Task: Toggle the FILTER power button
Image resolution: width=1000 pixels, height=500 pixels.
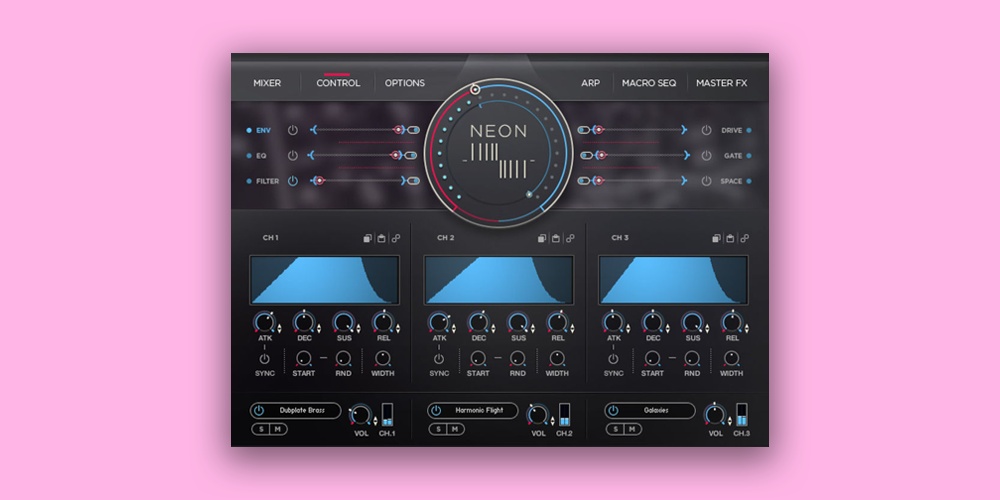Action: pos(293,181)
